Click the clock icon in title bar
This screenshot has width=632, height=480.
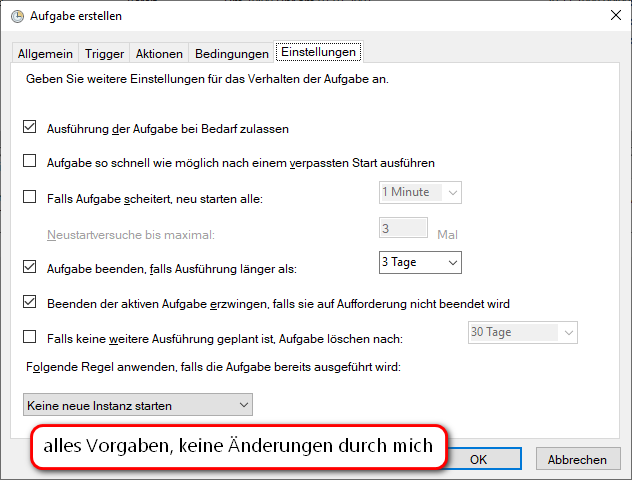coord(17,17)
